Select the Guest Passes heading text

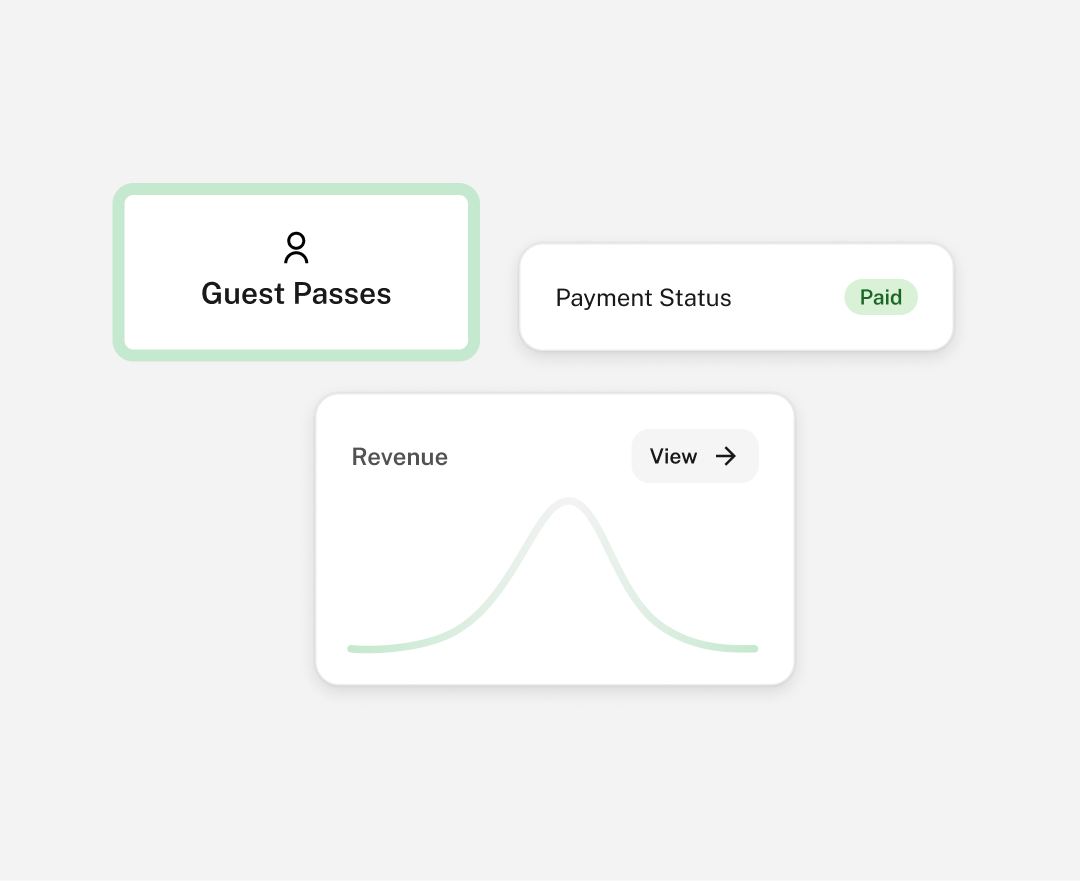tap(296, 294)
